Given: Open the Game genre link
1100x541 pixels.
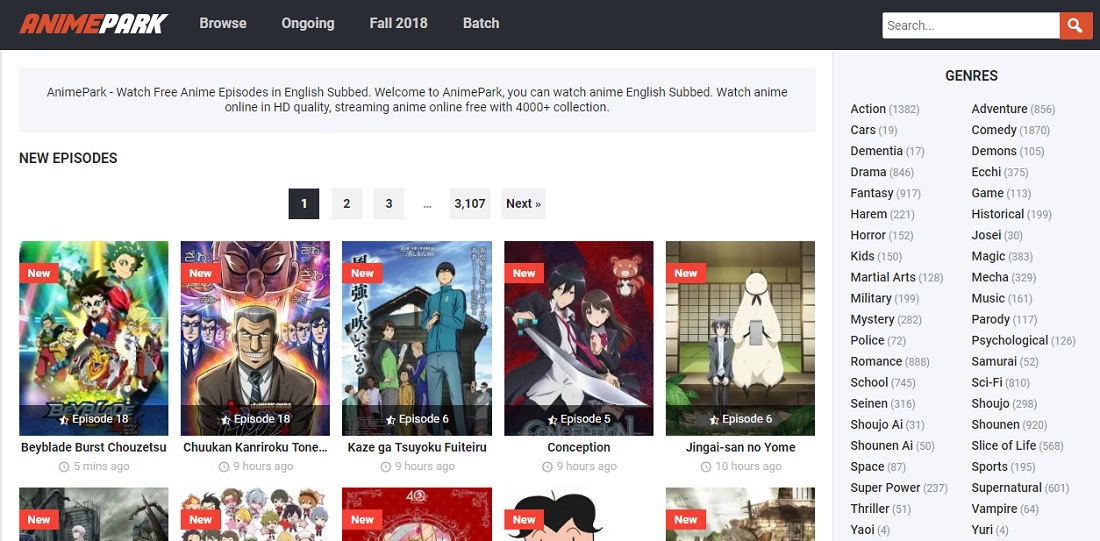Looking at the screenshot, I should point(987,193).
